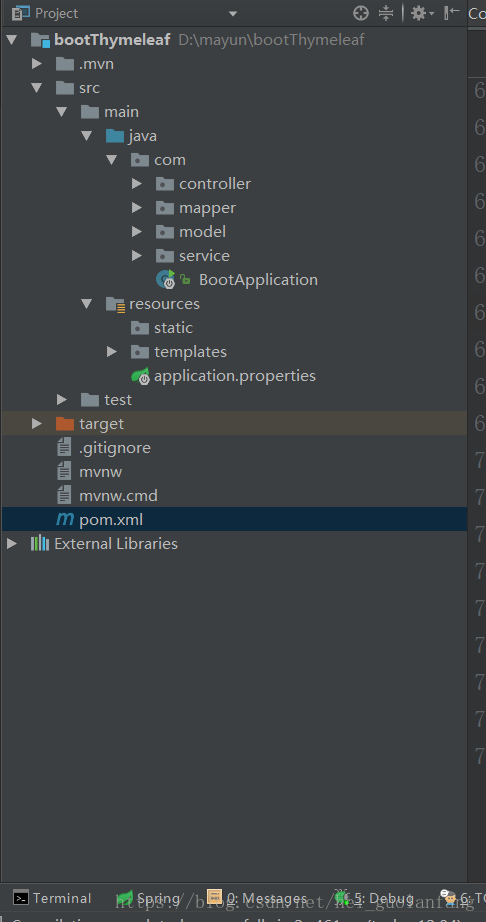
Task: Open the Spring tool window tab
Action: (149, 898)
